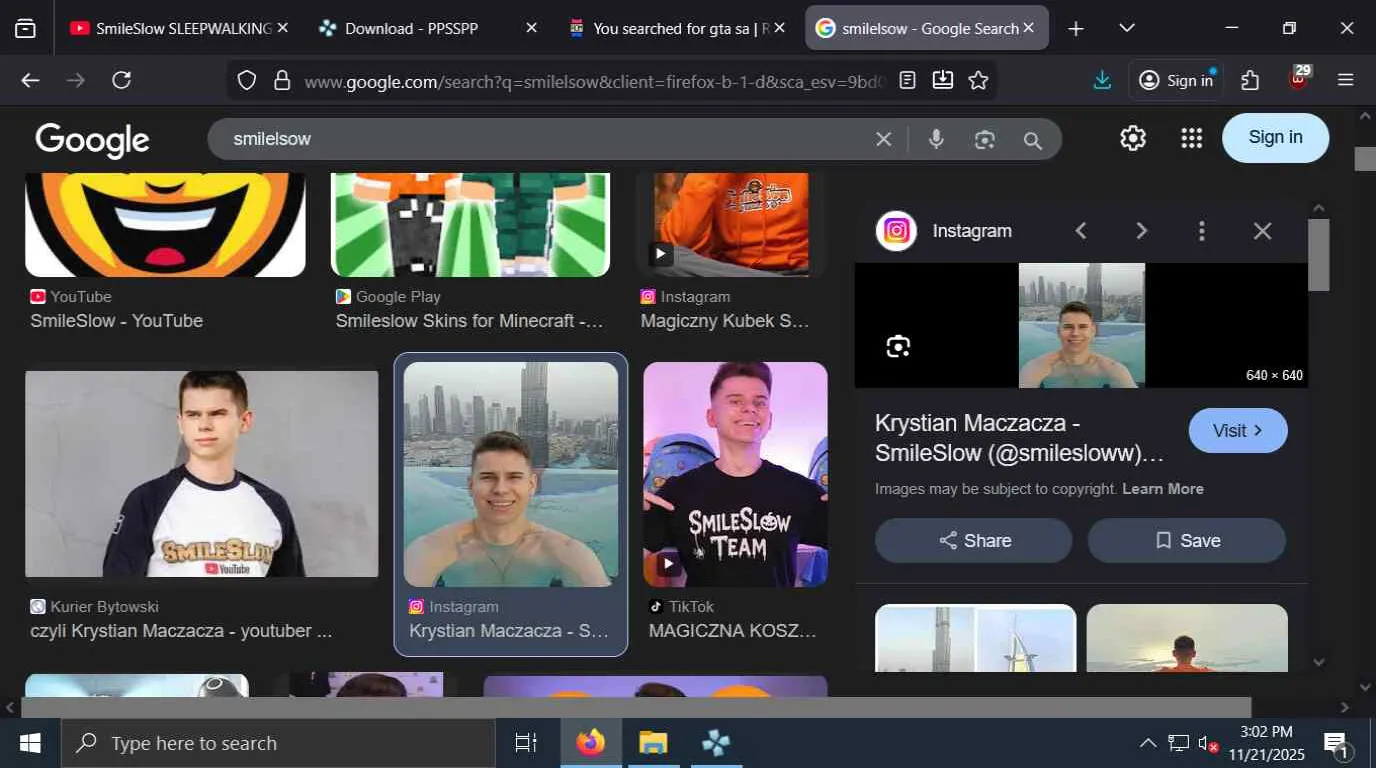Open the Firefox application hamburger menu

tap(1346, 80)
